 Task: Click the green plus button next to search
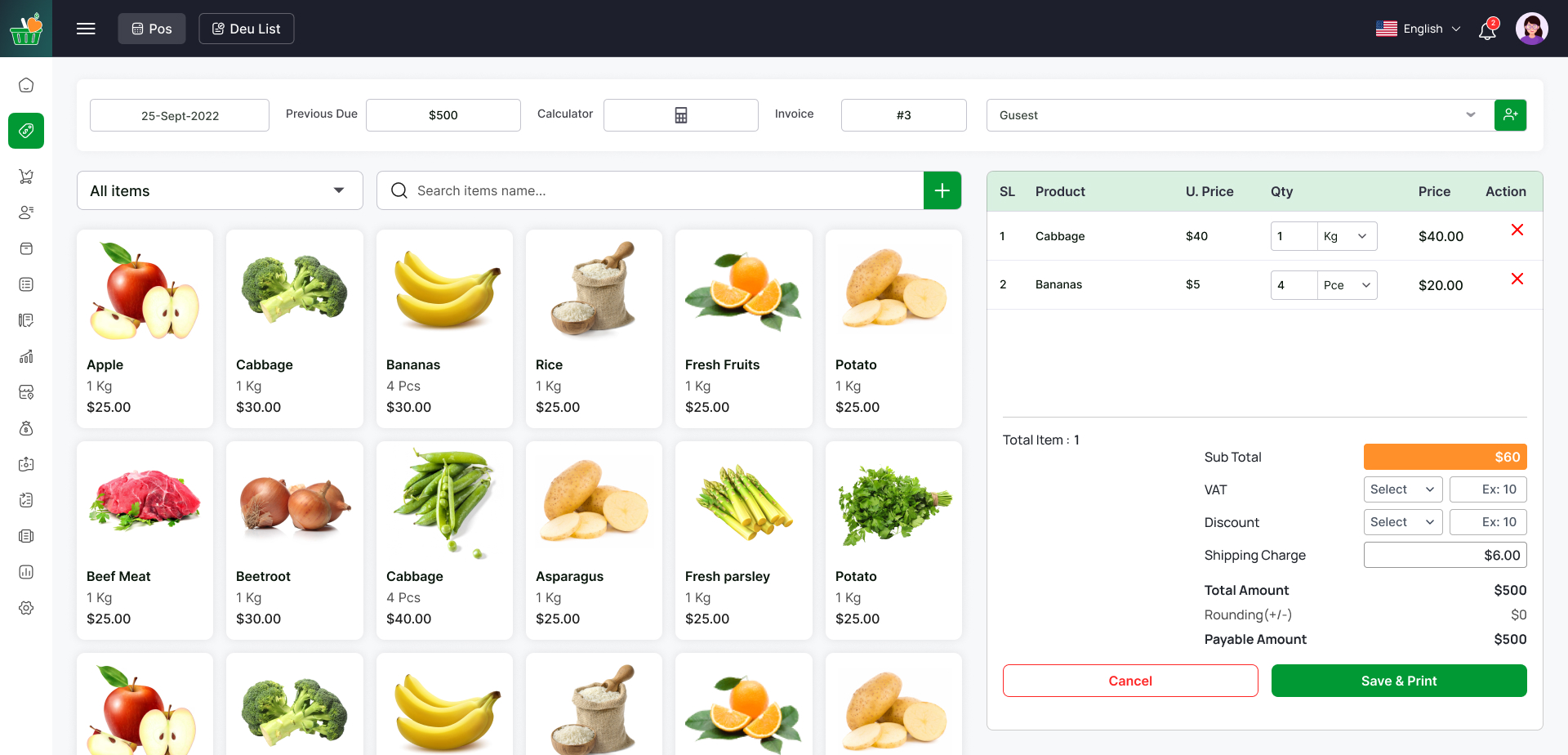[x=942, y=190]
